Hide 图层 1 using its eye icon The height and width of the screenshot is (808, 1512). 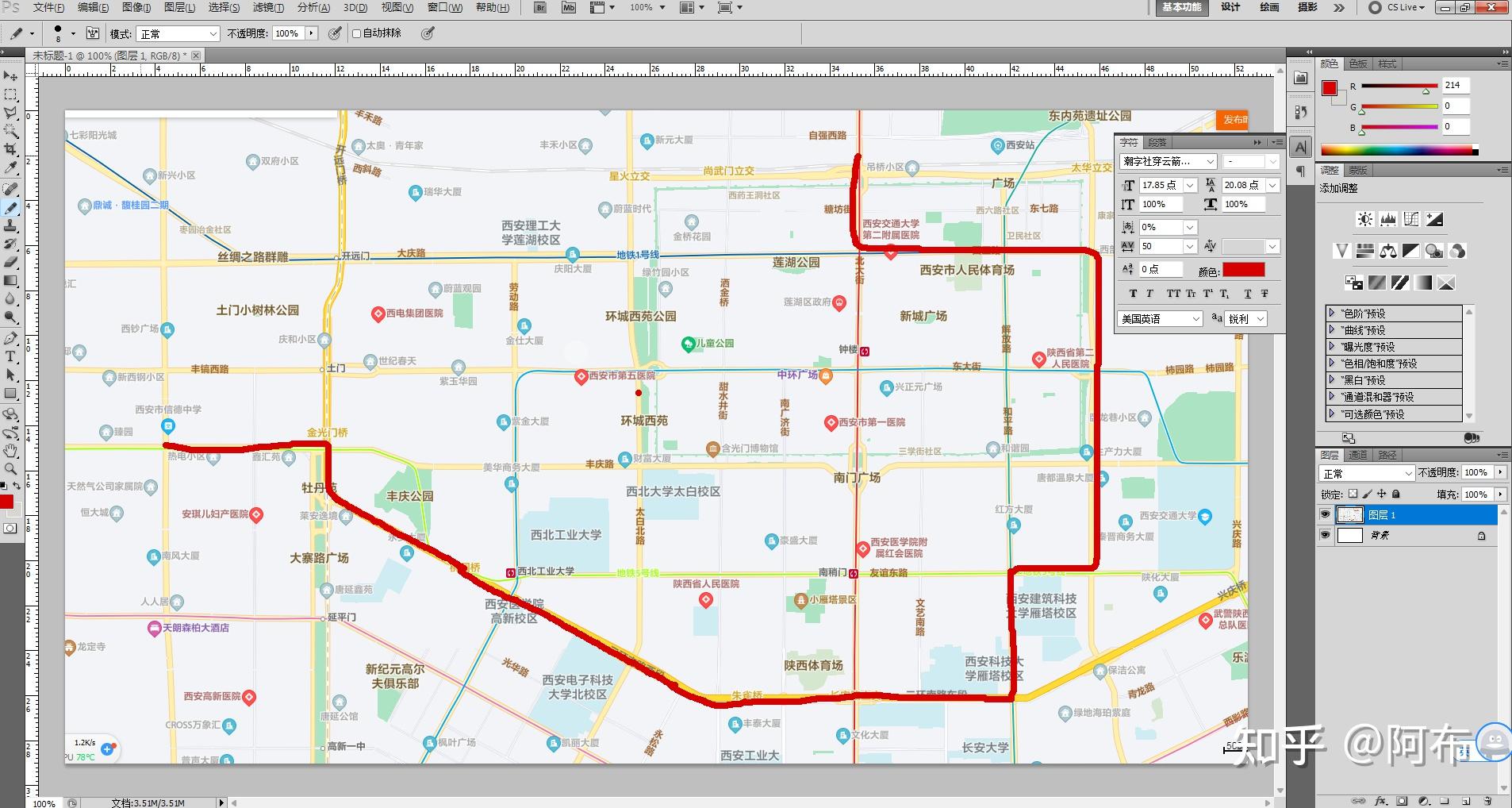[x=1325, y=514]
